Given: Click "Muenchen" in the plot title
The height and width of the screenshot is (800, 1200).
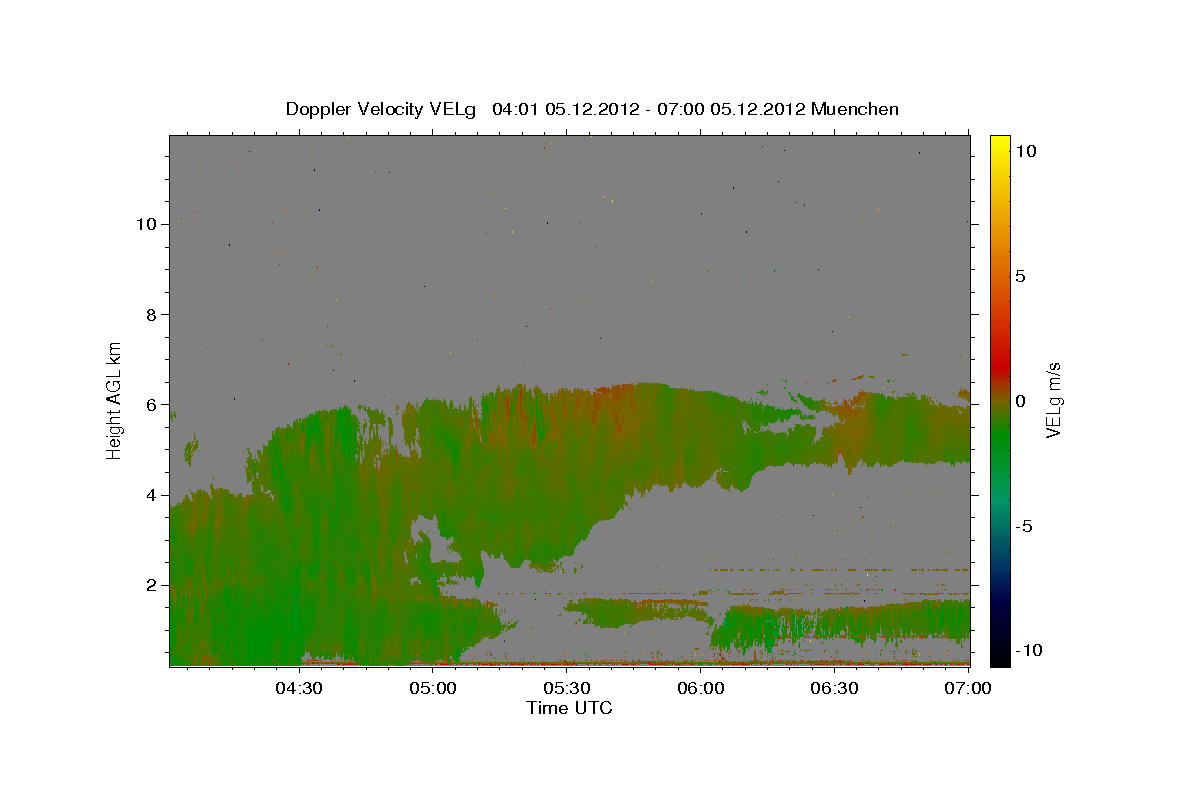Looking at the screenshot, I should pyautogui.click(x=855, y=109).
